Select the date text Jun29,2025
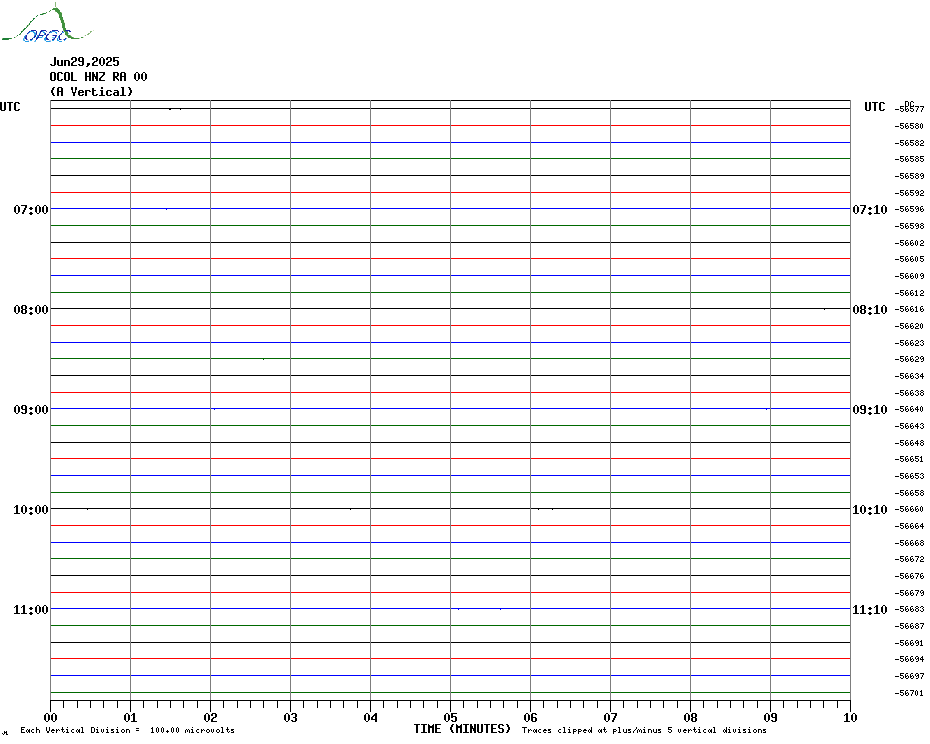930x744 pixels. pyautogui.click(x=84, y=62)
